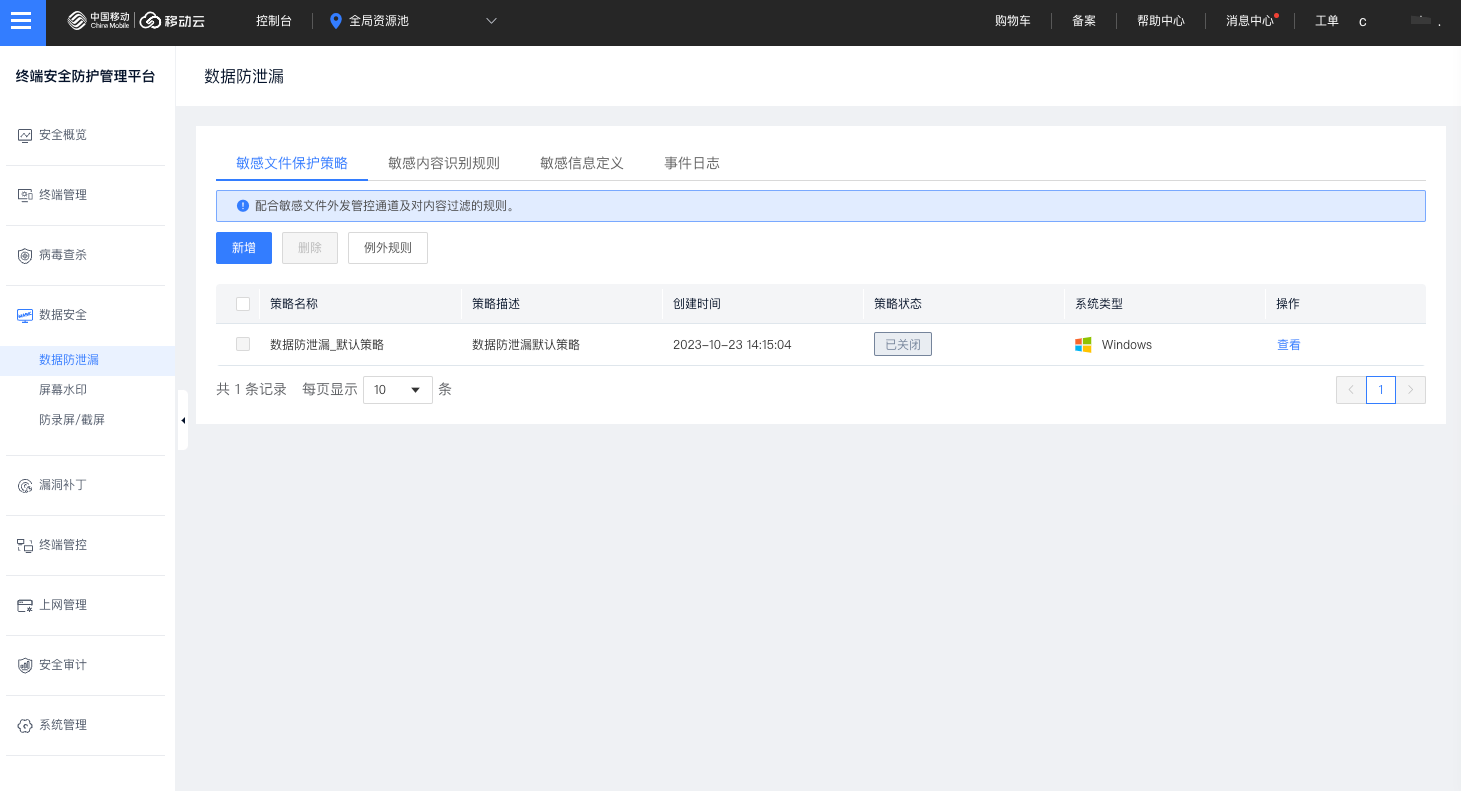Click the 例外规则 button
This screenshot has height=791, width=1461.
point(388,248)
